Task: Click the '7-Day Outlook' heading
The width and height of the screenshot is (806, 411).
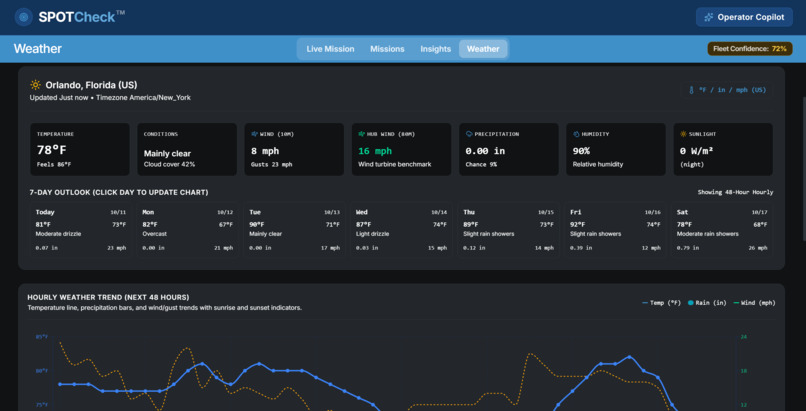Action: pos(119,193)
